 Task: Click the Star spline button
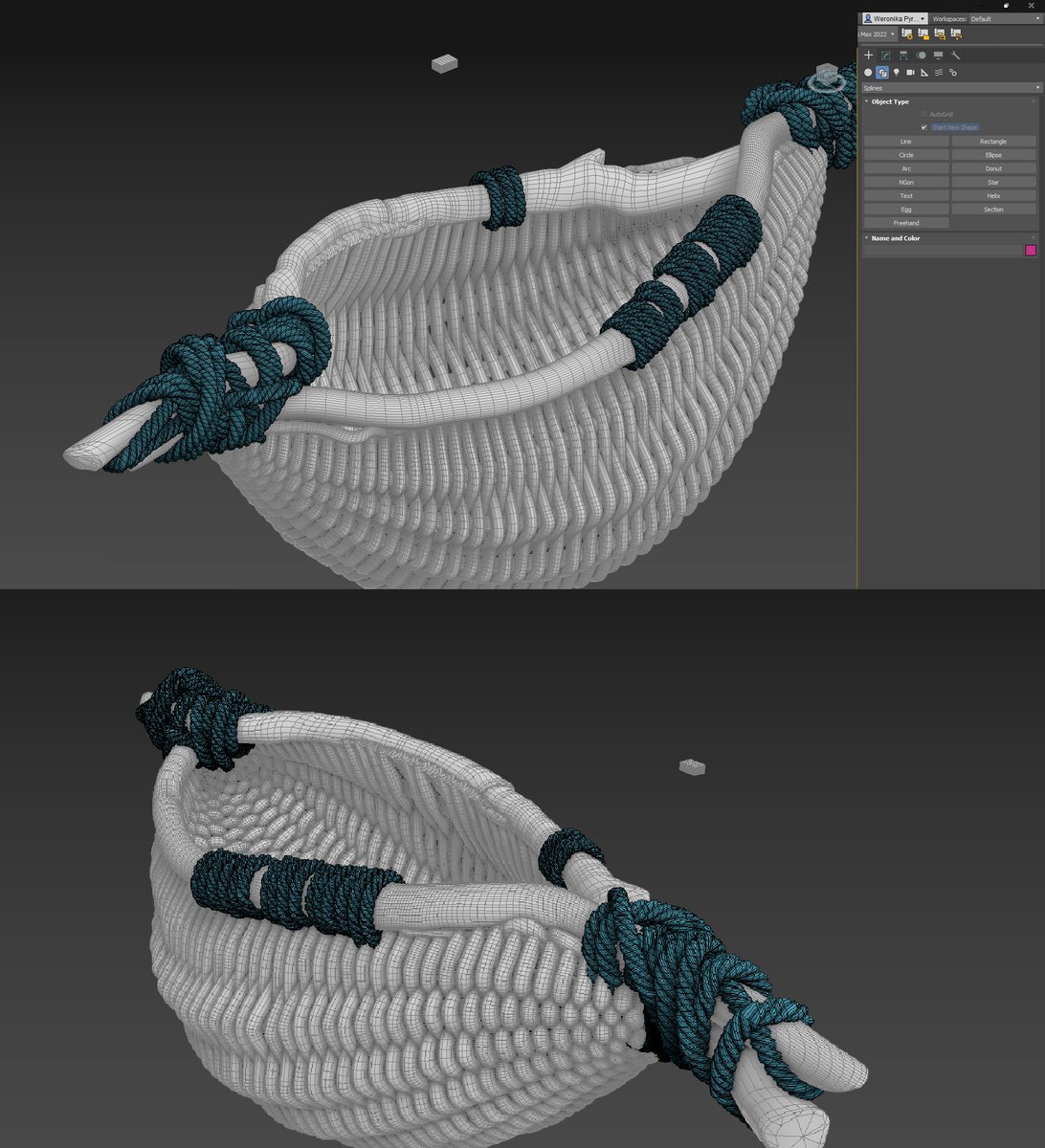pos(993,182)
